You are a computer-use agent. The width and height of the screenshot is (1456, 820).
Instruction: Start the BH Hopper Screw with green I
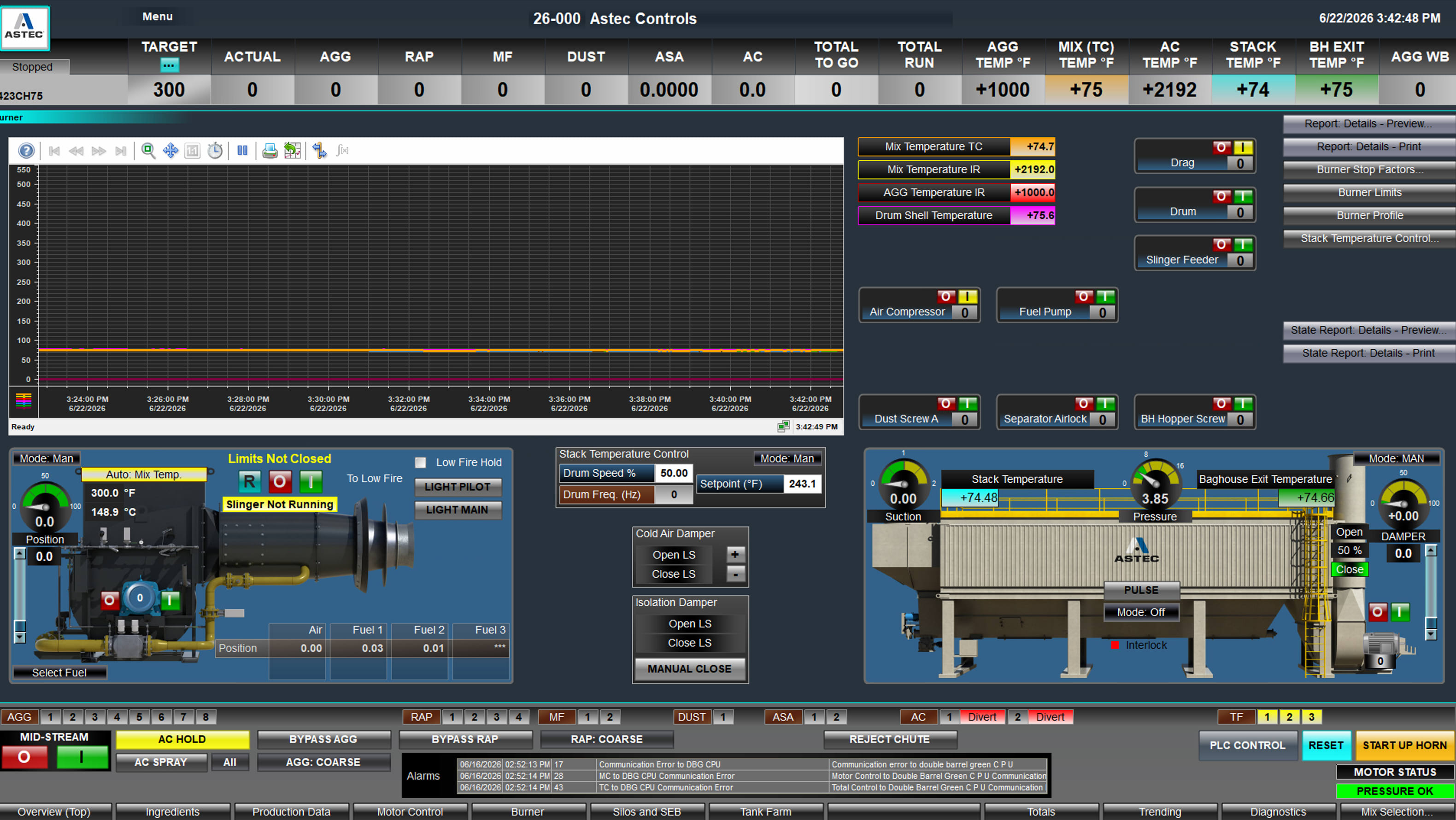pos(1242,404)
